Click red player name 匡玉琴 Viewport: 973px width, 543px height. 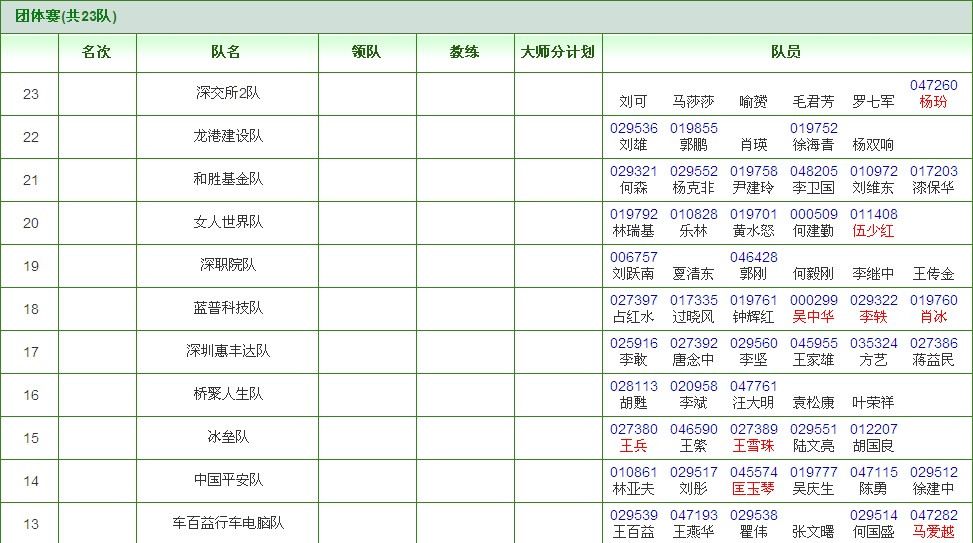(x=753, y=489)
